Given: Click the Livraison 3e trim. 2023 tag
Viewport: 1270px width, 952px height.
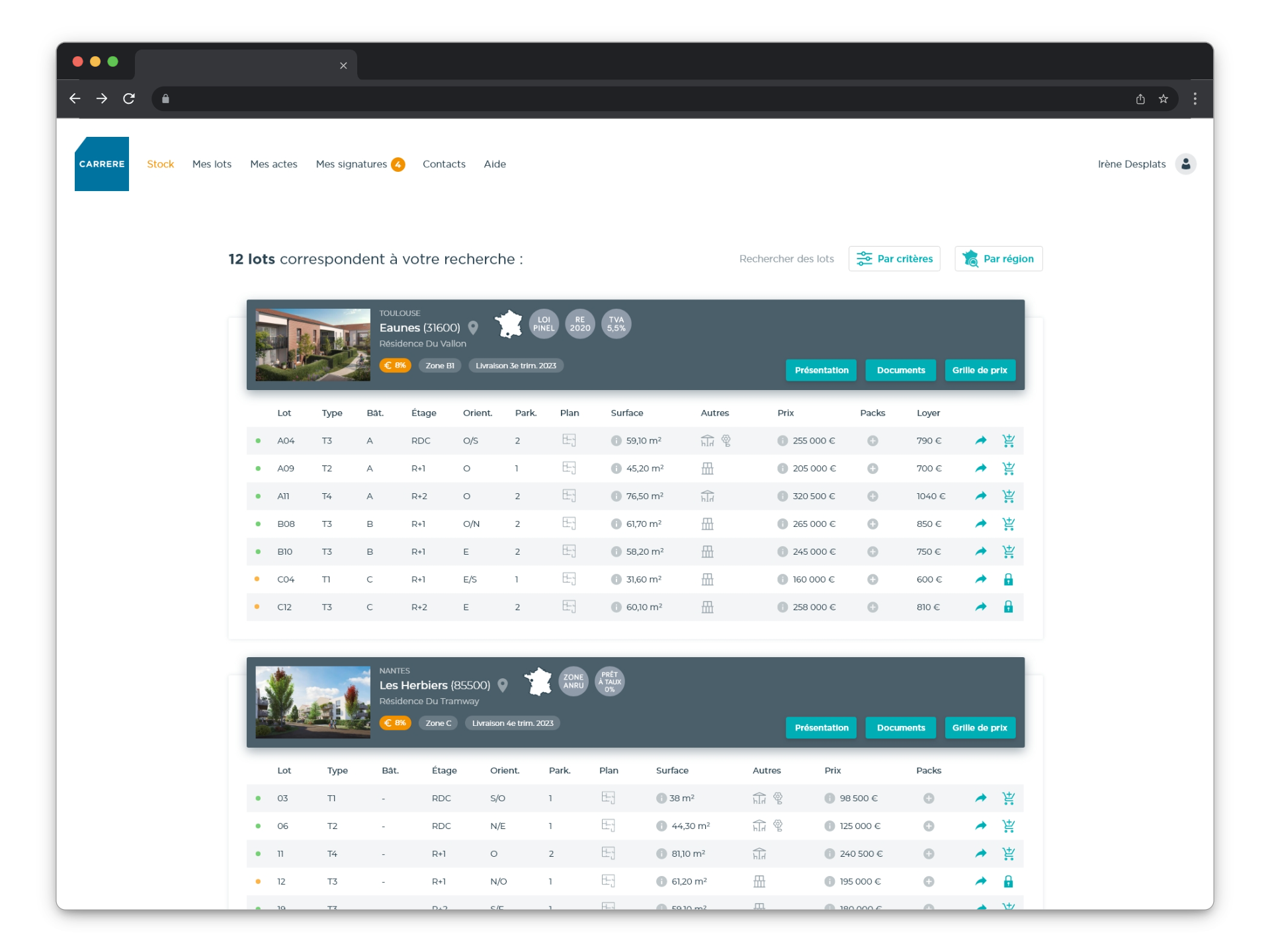Looking at the screenshot, I should [516, 366].
